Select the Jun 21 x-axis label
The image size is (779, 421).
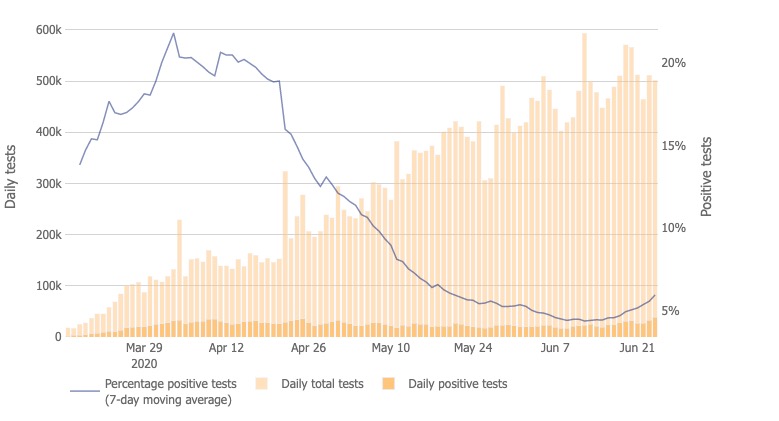[637, 349]
